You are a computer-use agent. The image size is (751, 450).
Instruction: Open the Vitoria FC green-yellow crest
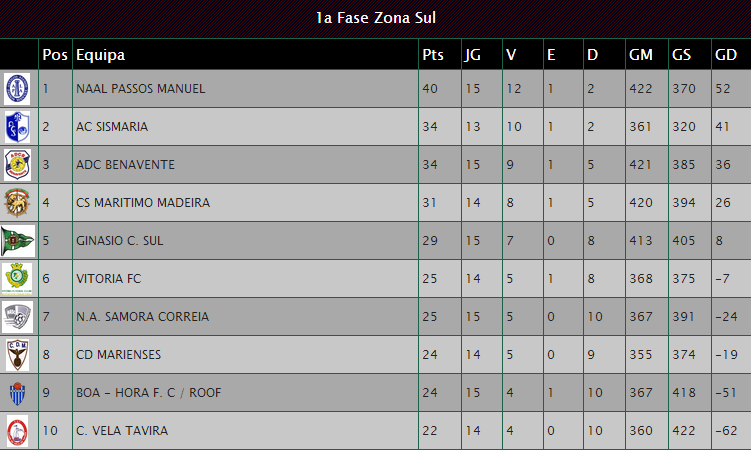[17, 279]
